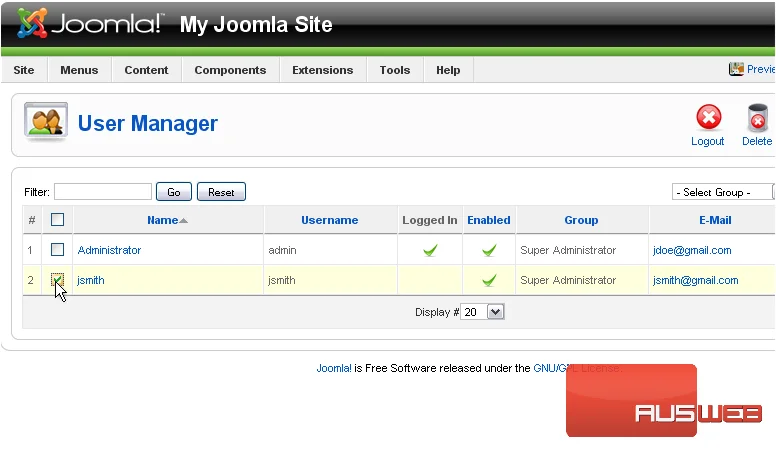
Task: Click the Joomla logo in header
Action: click(x=89, y=23)
